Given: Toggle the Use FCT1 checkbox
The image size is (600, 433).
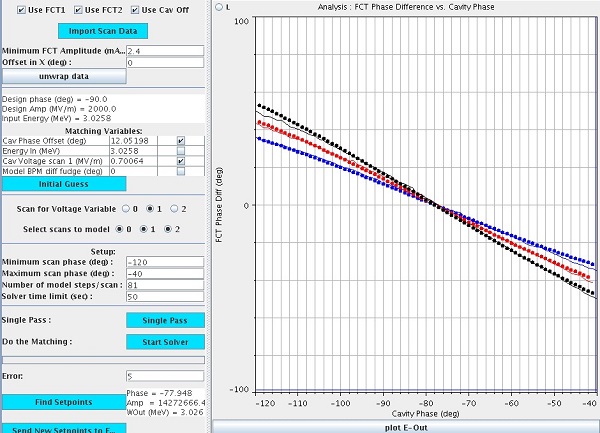Looking at the screenshot, I should click(24, 10).
